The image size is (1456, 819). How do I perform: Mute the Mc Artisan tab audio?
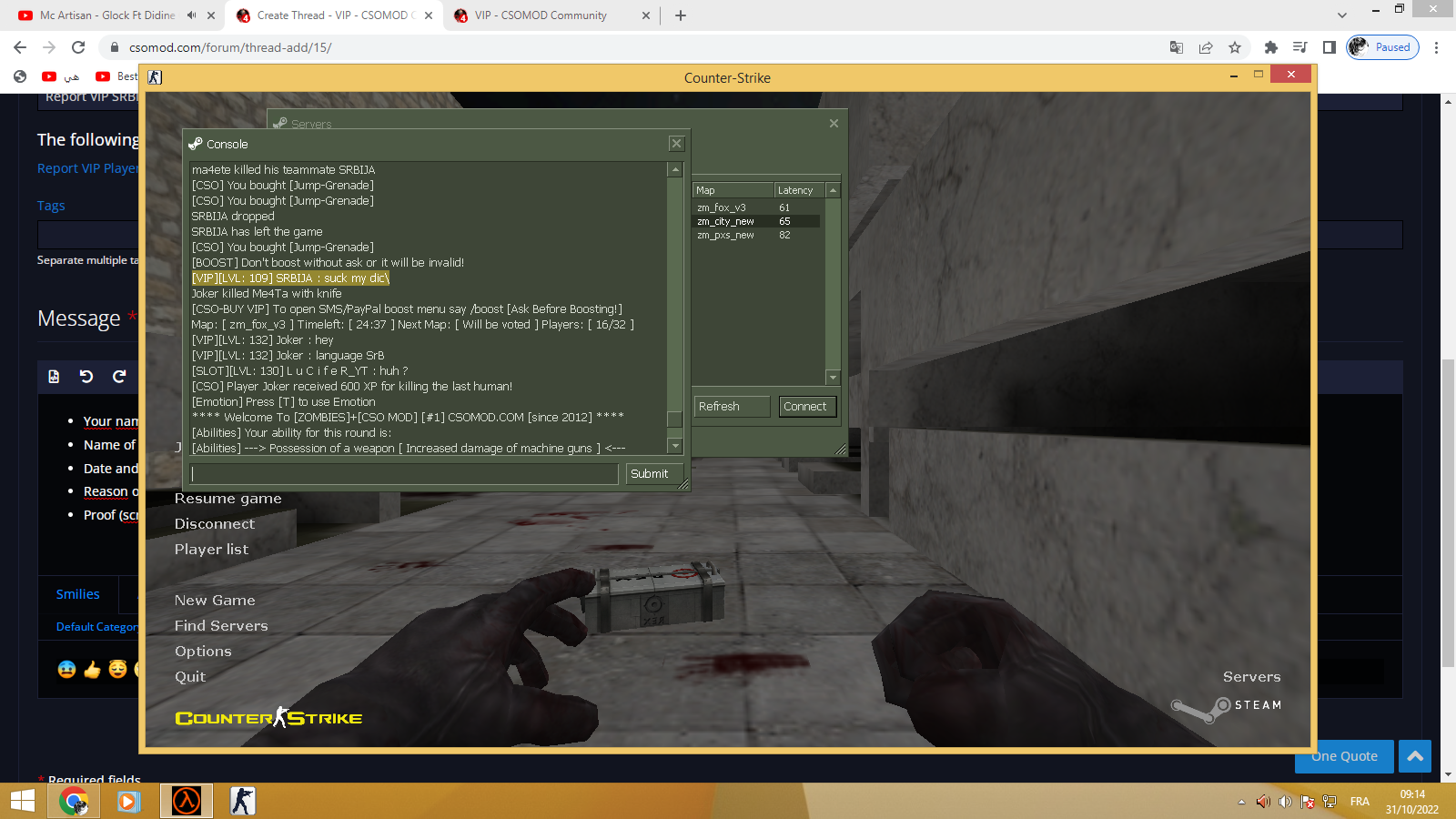pyautogui.click(x=191, y=15)
